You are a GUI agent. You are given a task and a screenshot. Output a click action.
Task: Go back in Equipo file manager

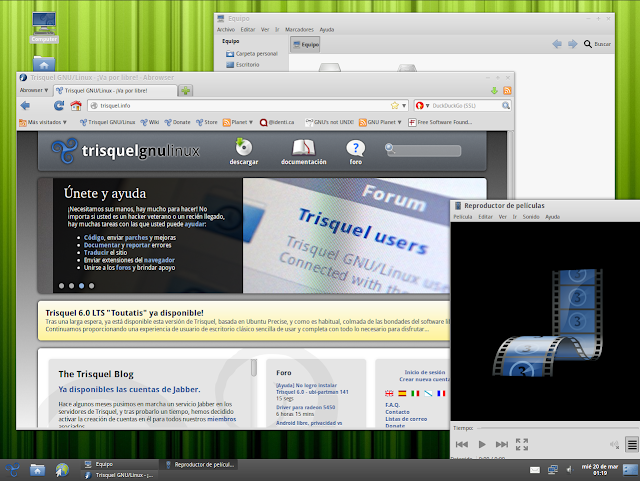557,44
